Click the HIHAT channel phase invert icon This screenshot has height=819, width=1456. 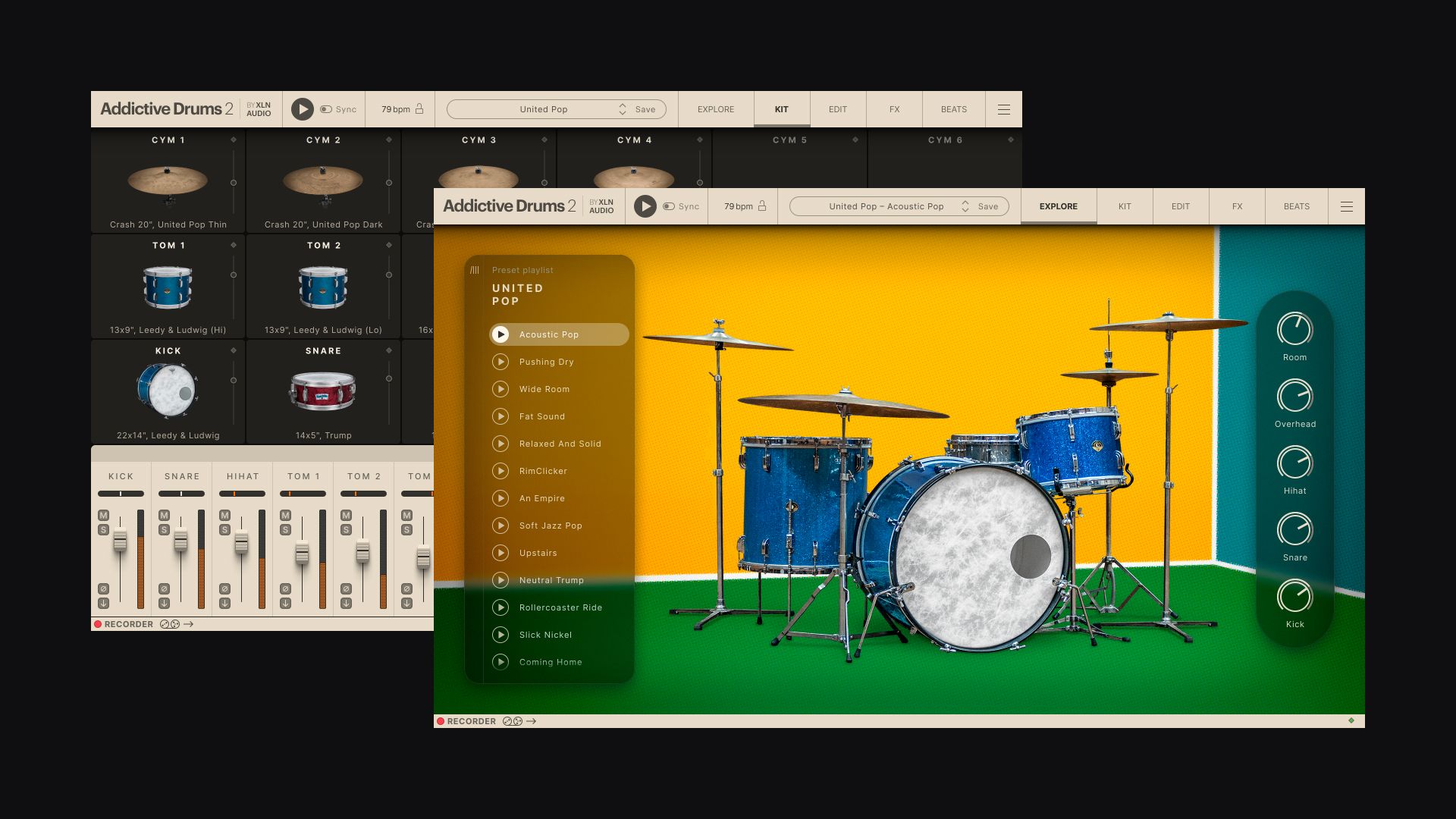coord(224,588)
